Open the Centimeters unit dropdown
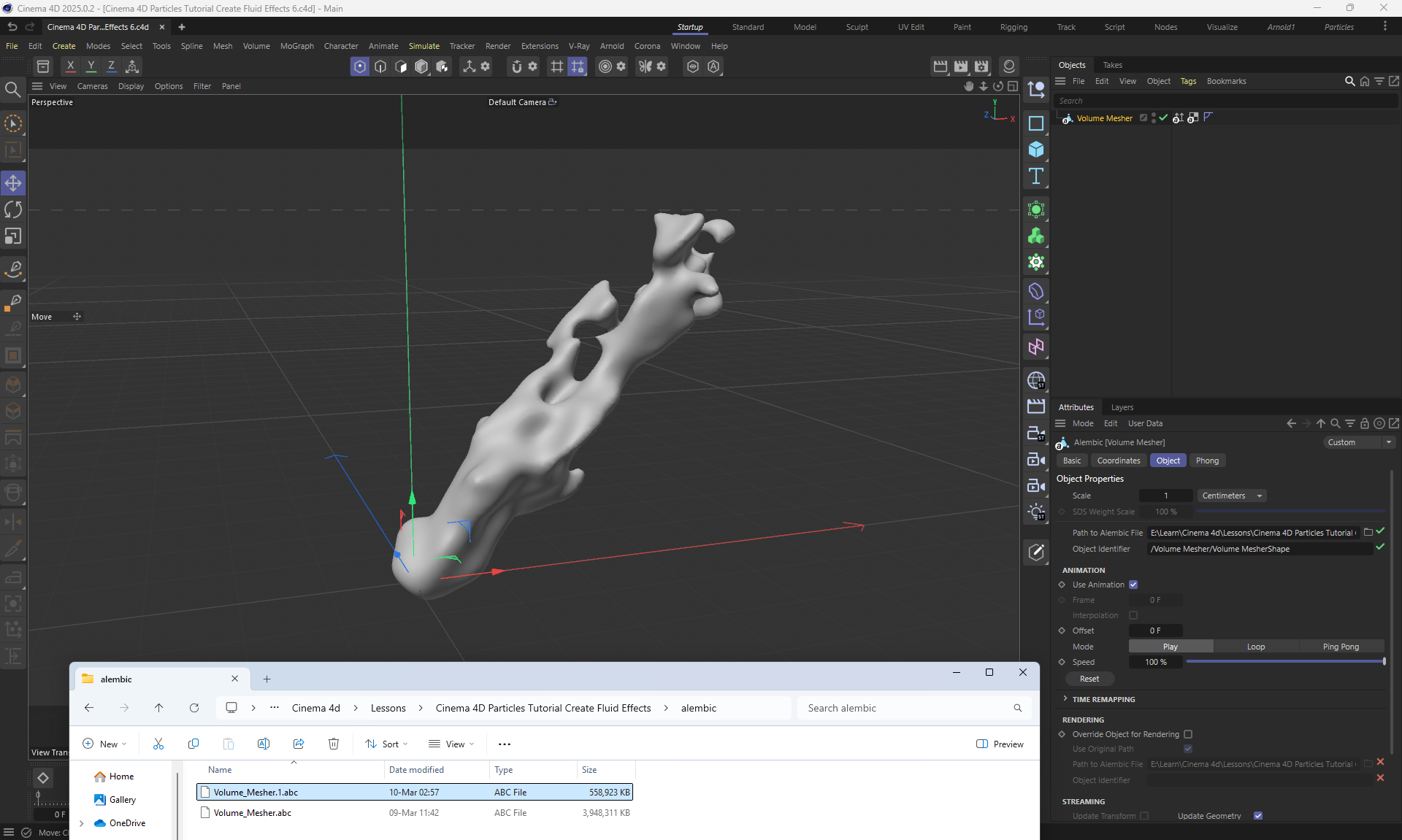This screenshot has width=1402, height=840. coord(1231,496)
